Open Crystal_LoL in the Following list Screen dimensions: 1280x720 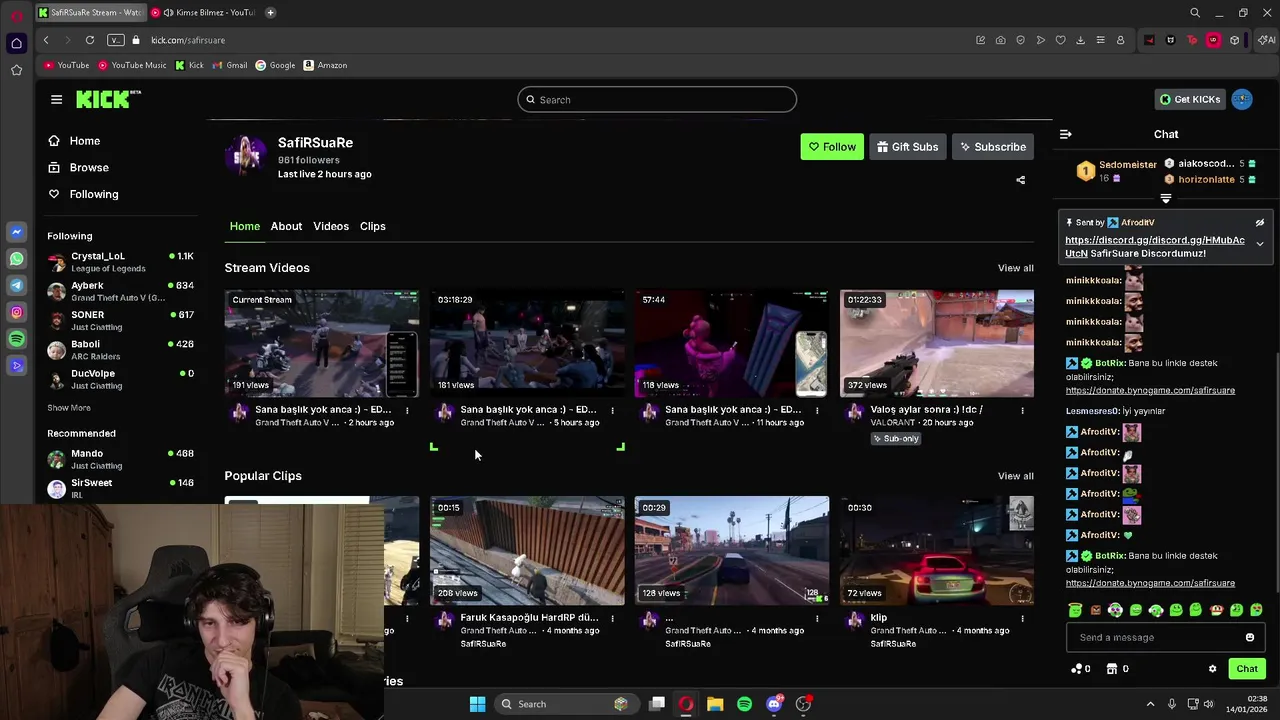coord(120,262)
